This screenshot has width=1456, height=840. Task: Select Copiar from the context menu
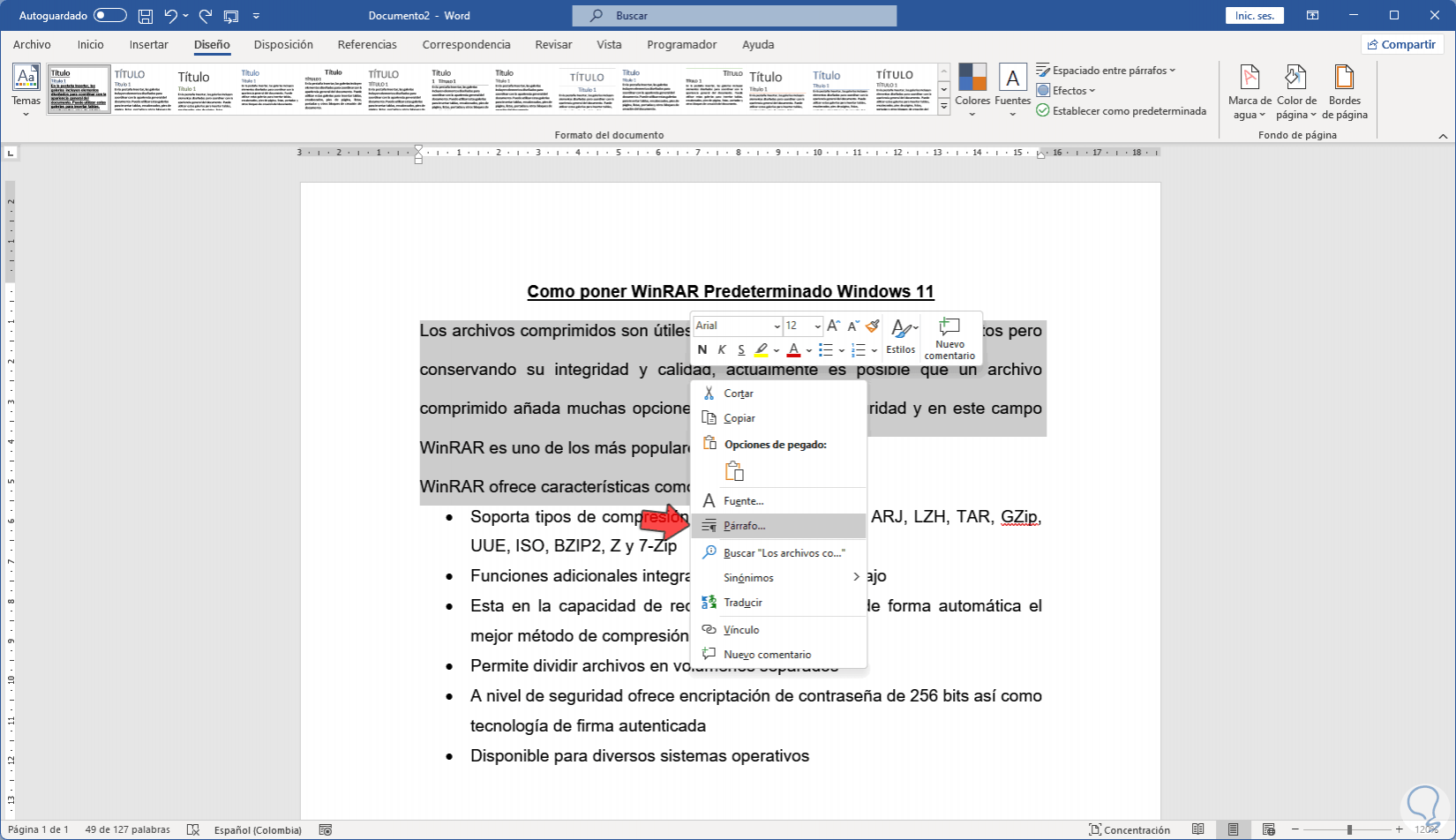point(779,418)
